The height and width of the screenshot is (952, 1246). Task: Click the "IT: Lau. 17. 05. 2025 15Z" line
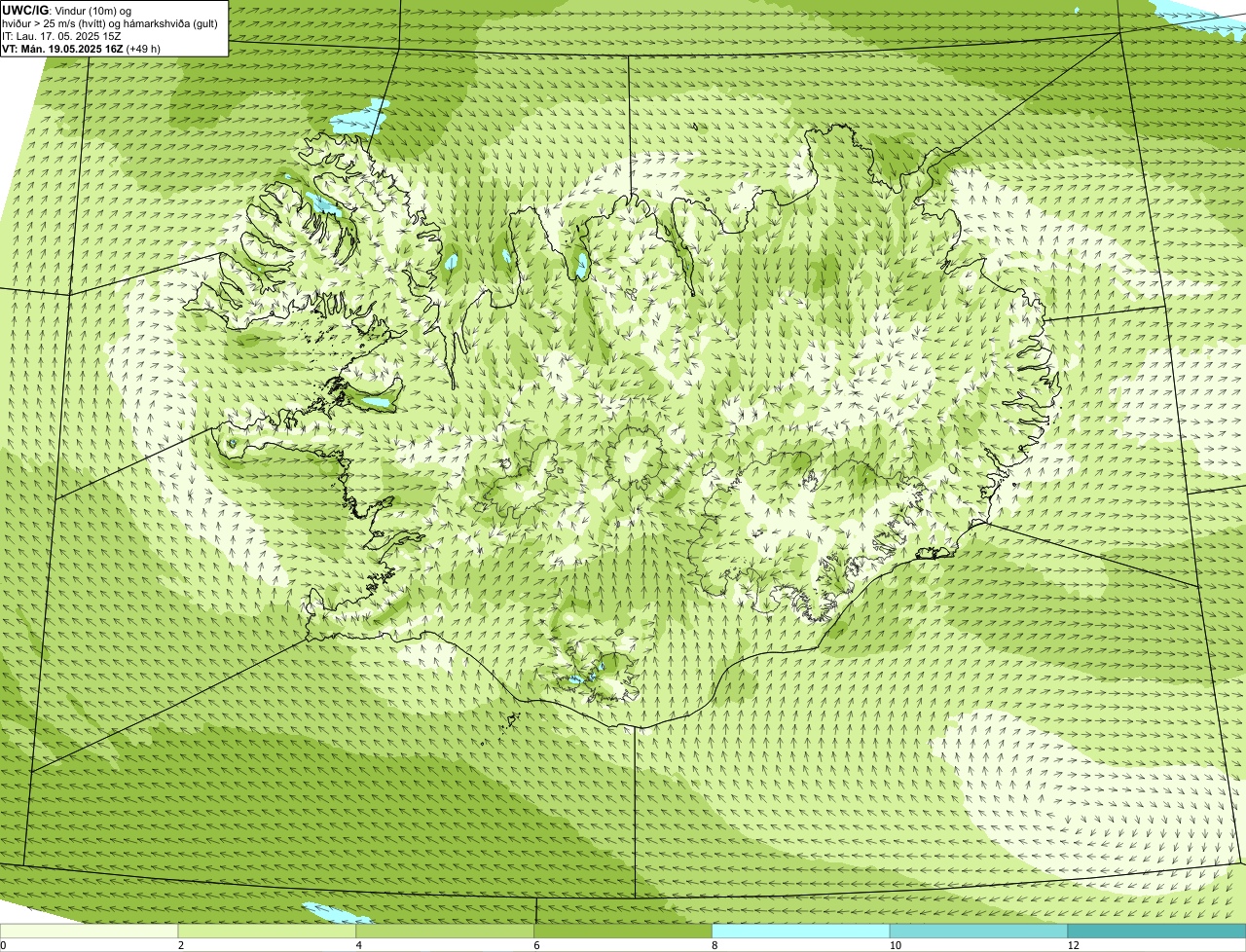click(x=62, y=36)
